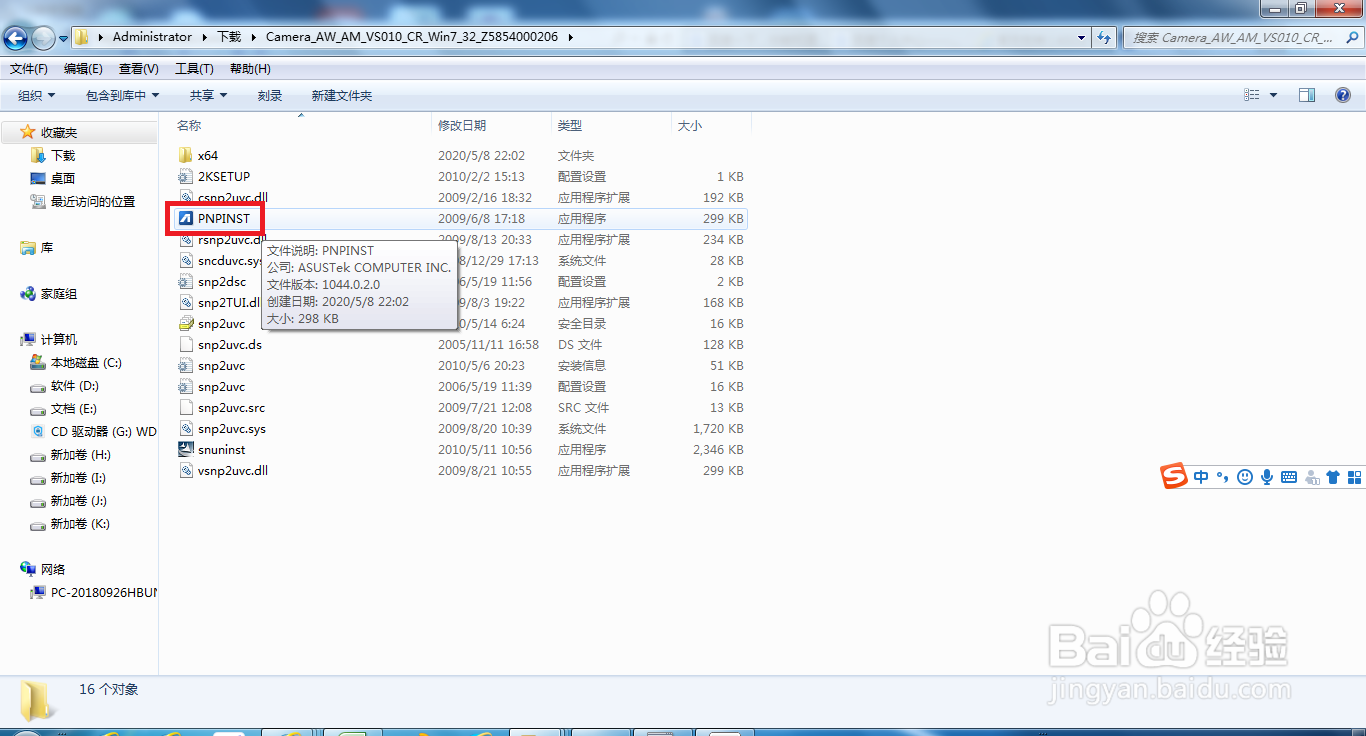Expand the 包含到库中 dropdown
Screen dimensions: 1366x736
click(x=122, y=96)
